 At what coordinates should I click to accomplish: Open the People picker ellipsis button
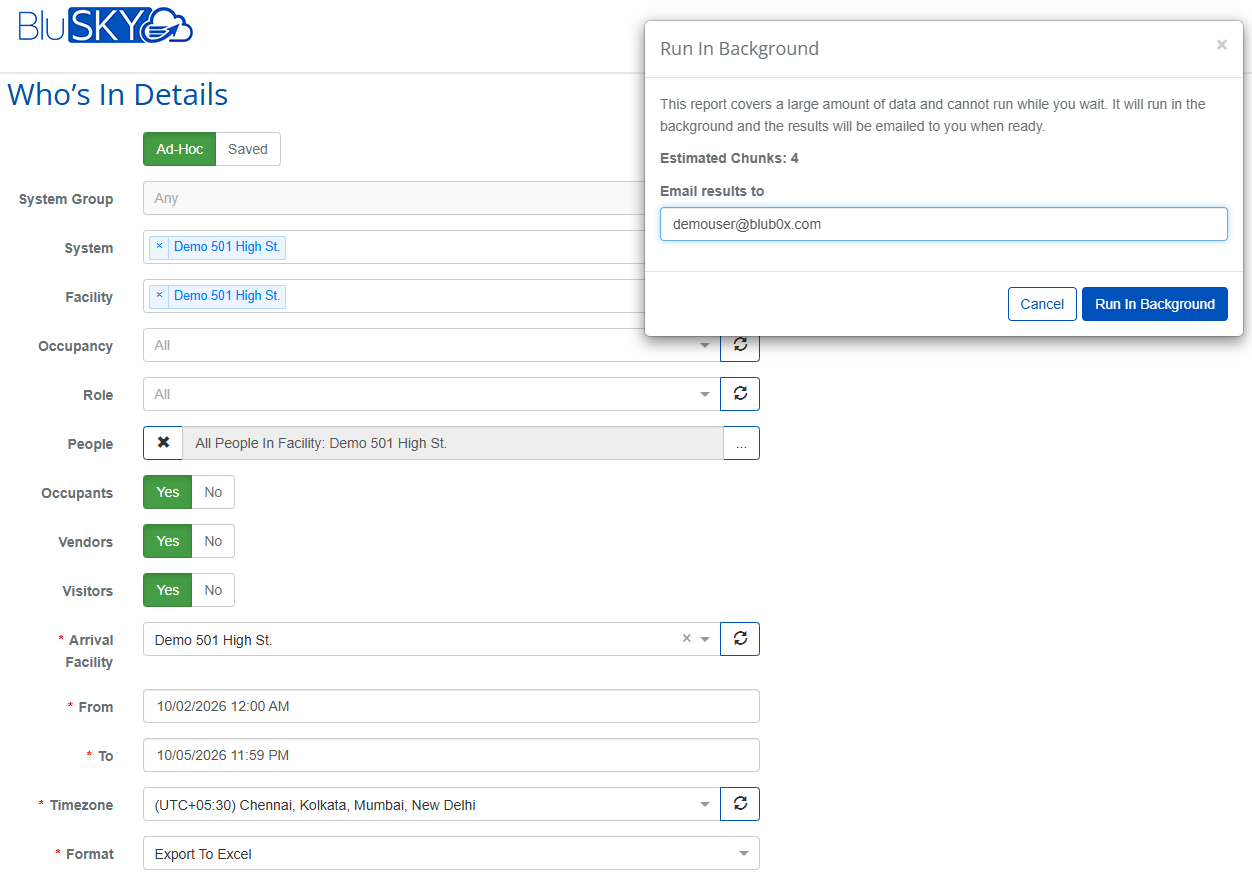[x=741, y=443]
